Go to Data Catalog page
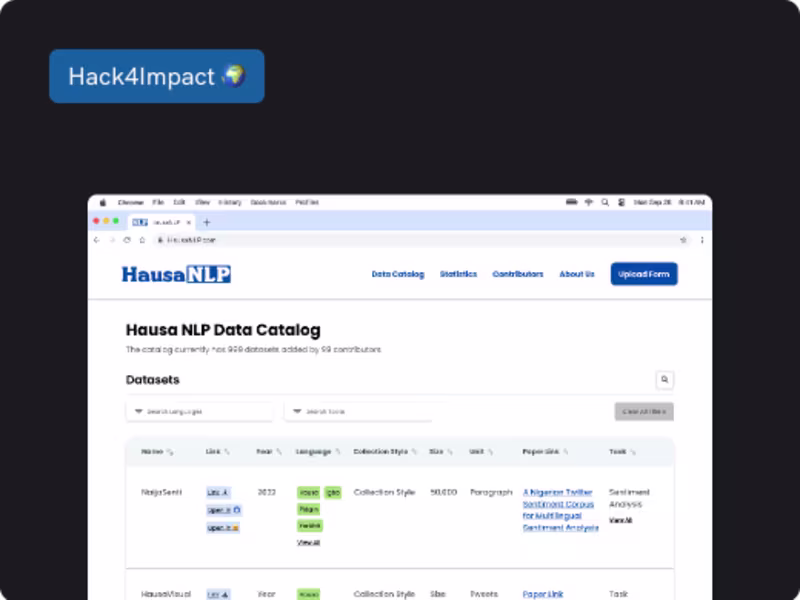Image resolution: width=800 pixels, height=600 pixels. tap(398, 274)
